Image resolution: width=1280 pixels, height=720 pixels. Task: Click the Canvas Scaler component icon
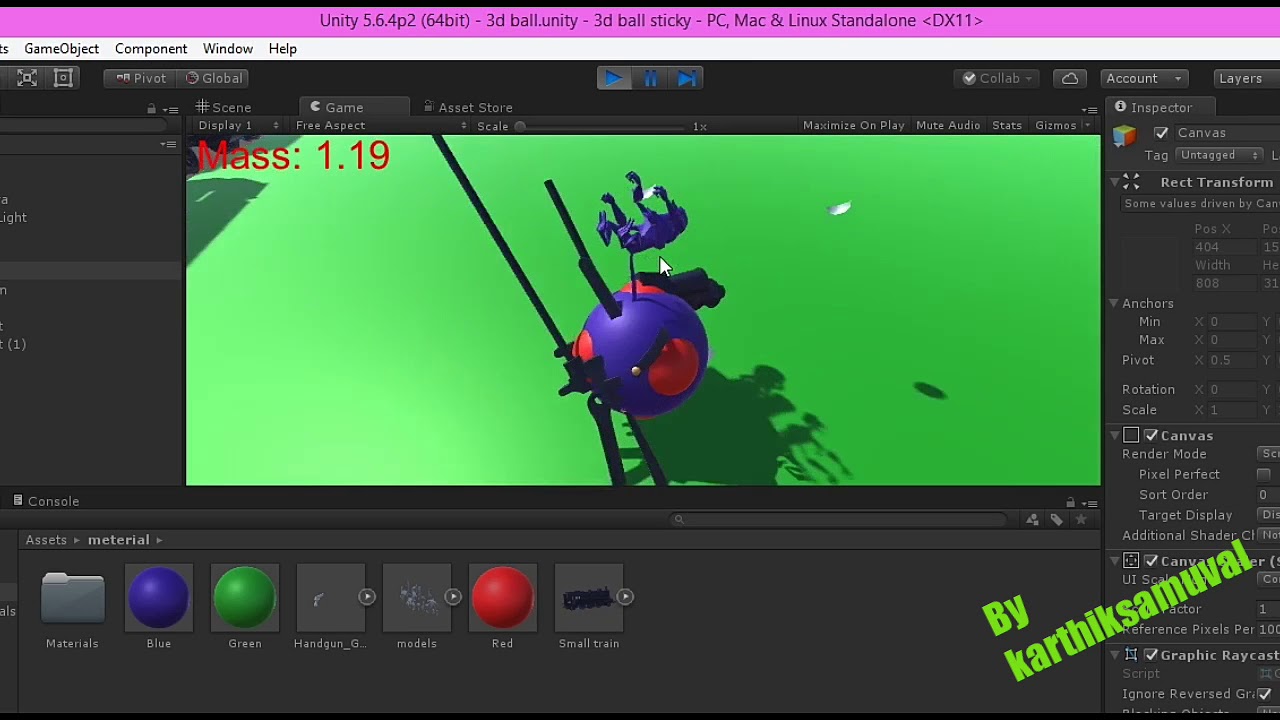pyautogui.click(x=1131, y=561)
